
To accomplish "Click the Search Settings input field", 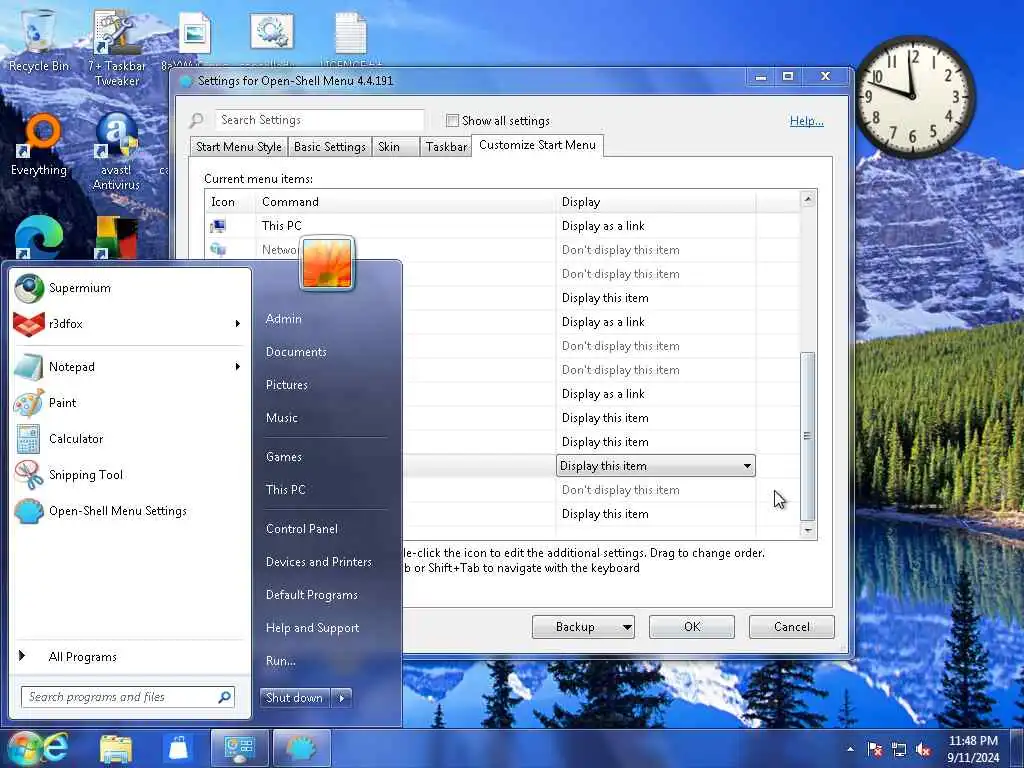I will 320,120.
